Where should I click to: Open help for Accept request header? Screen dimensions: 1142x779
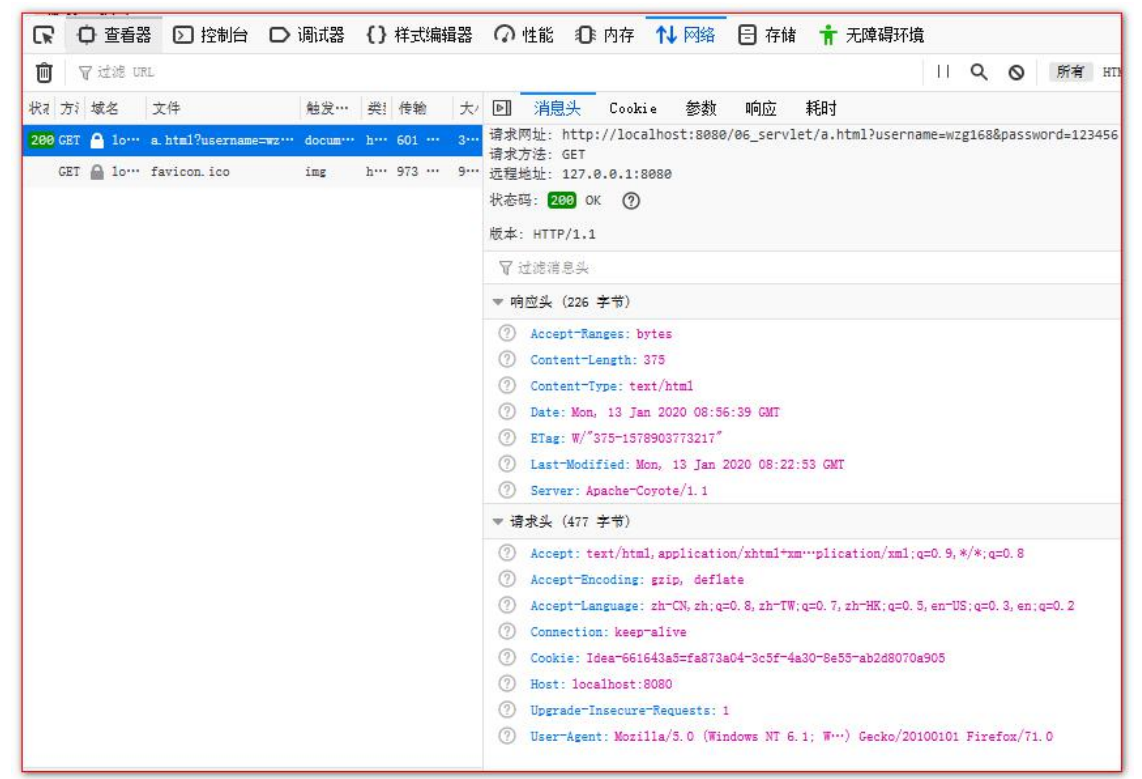coord(507,553)
